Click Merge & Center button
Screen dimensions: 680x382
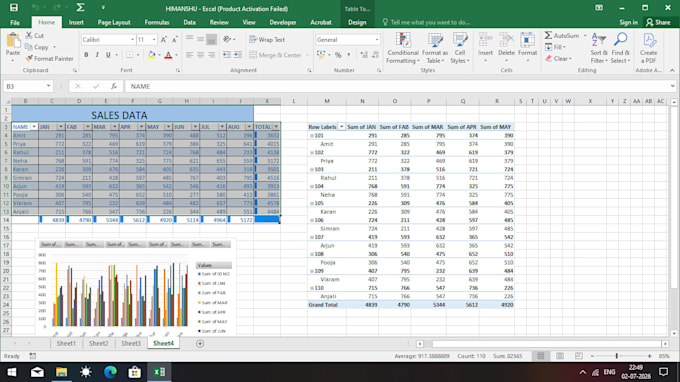tap(275, 55)
